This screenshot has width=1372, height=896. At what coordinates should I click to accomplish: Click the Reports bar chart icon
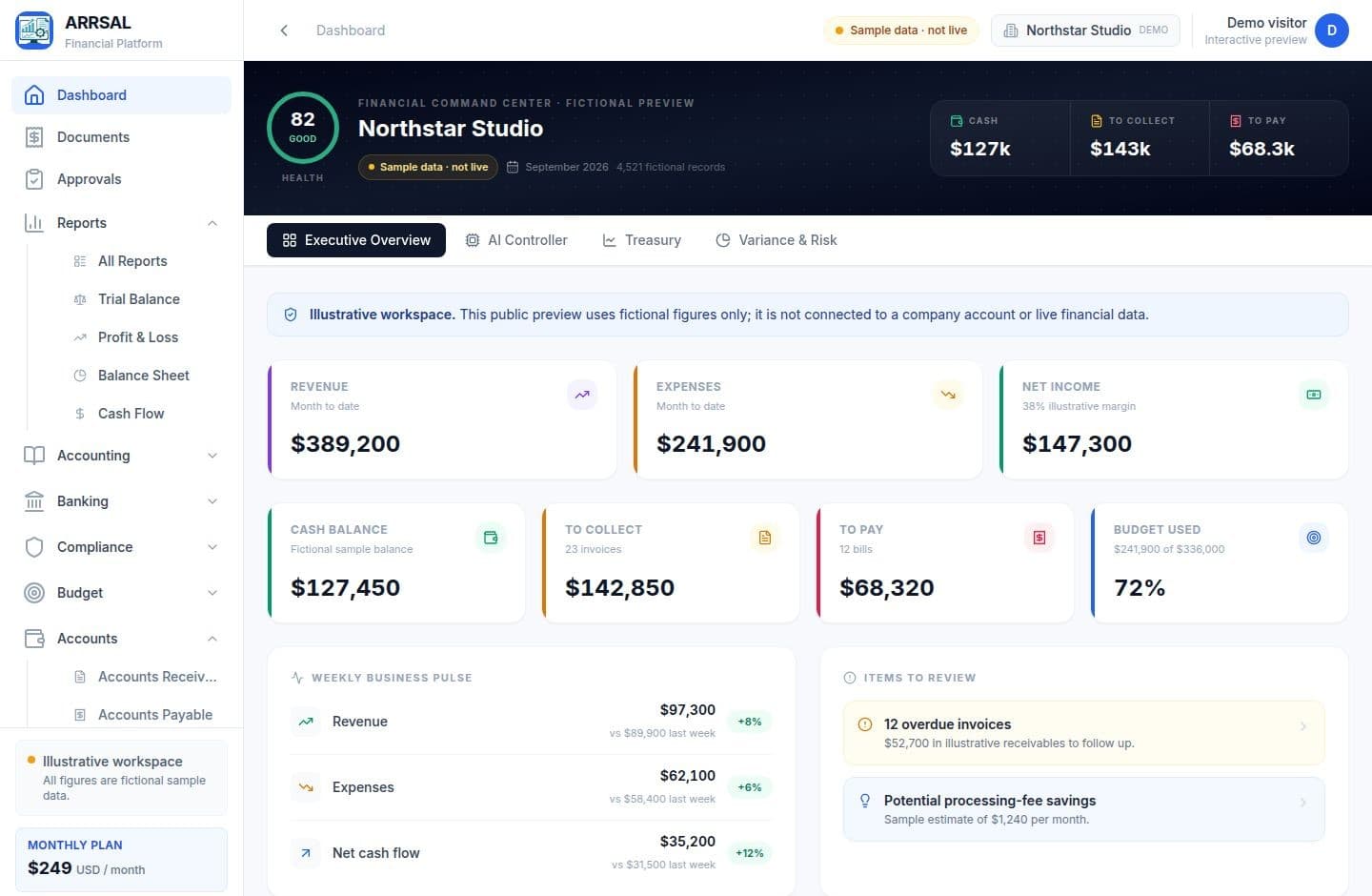(x=34, y=223)
